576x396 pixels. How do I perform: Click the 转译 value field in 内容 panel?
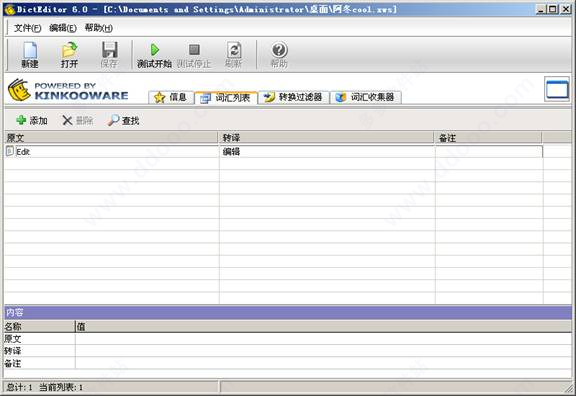323,351
